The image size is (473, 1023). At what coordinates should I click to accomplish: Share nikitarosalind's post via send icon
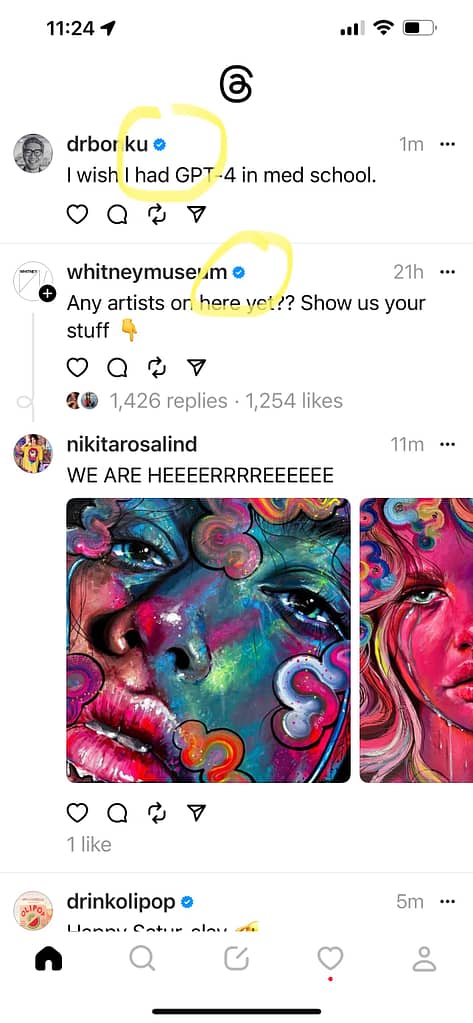point(196,812)
